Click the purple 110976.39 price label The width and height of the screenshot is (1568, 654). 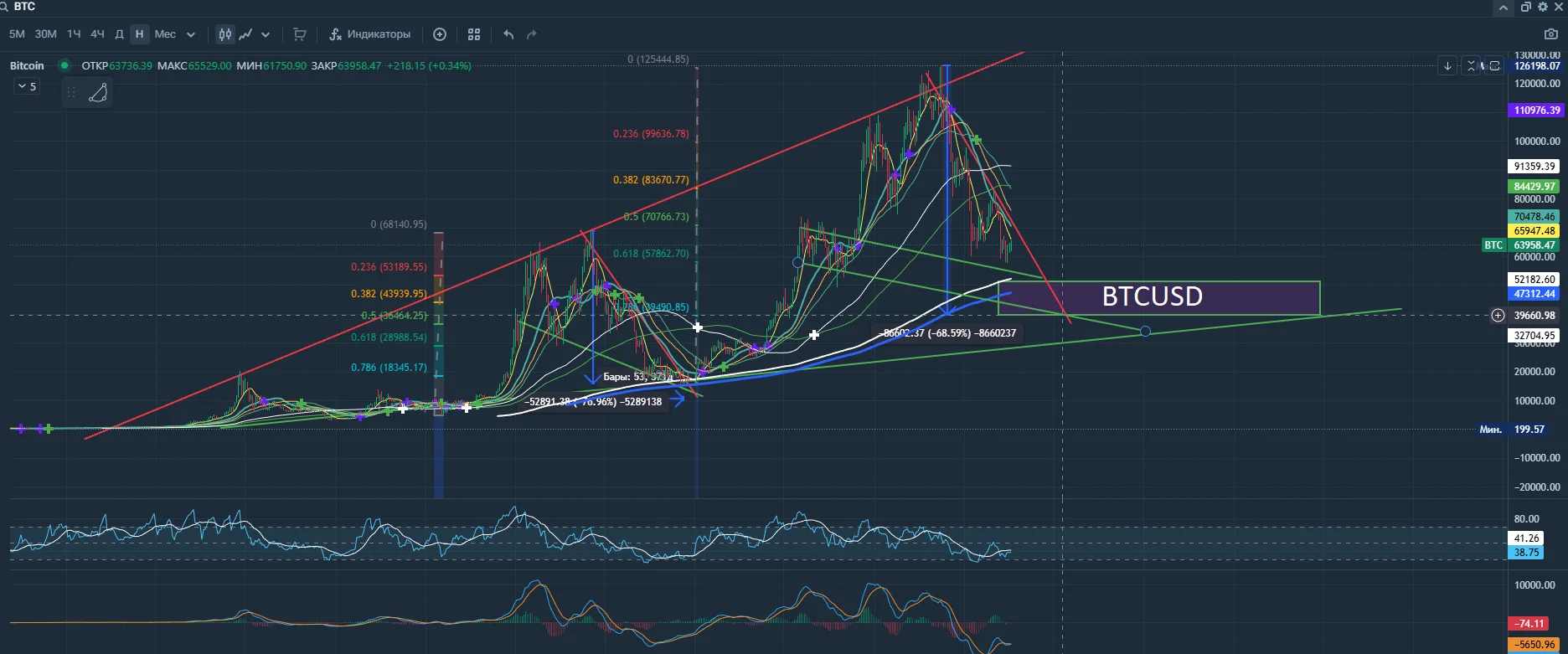coord(1534,111)
